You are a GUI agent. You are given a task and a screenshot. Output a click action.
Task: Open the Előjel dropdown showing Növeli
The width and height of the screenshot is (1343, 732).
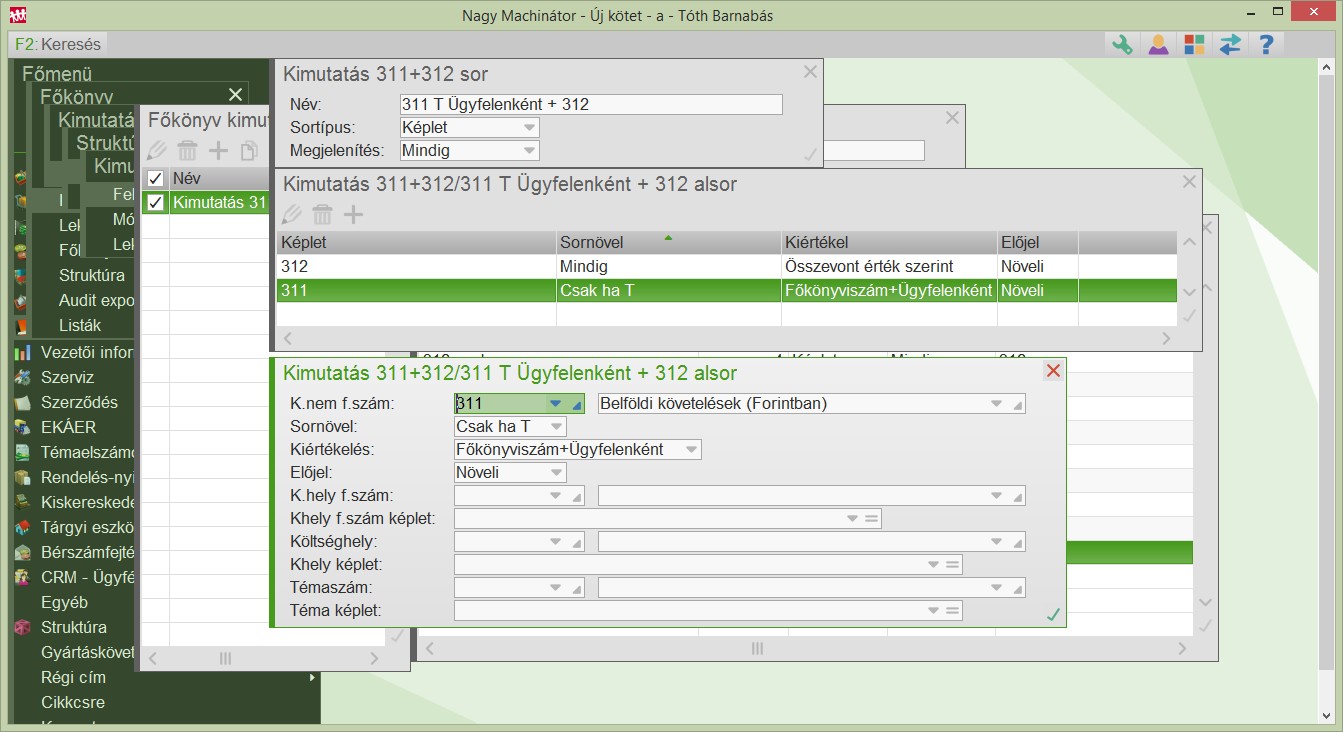[510, 472]
